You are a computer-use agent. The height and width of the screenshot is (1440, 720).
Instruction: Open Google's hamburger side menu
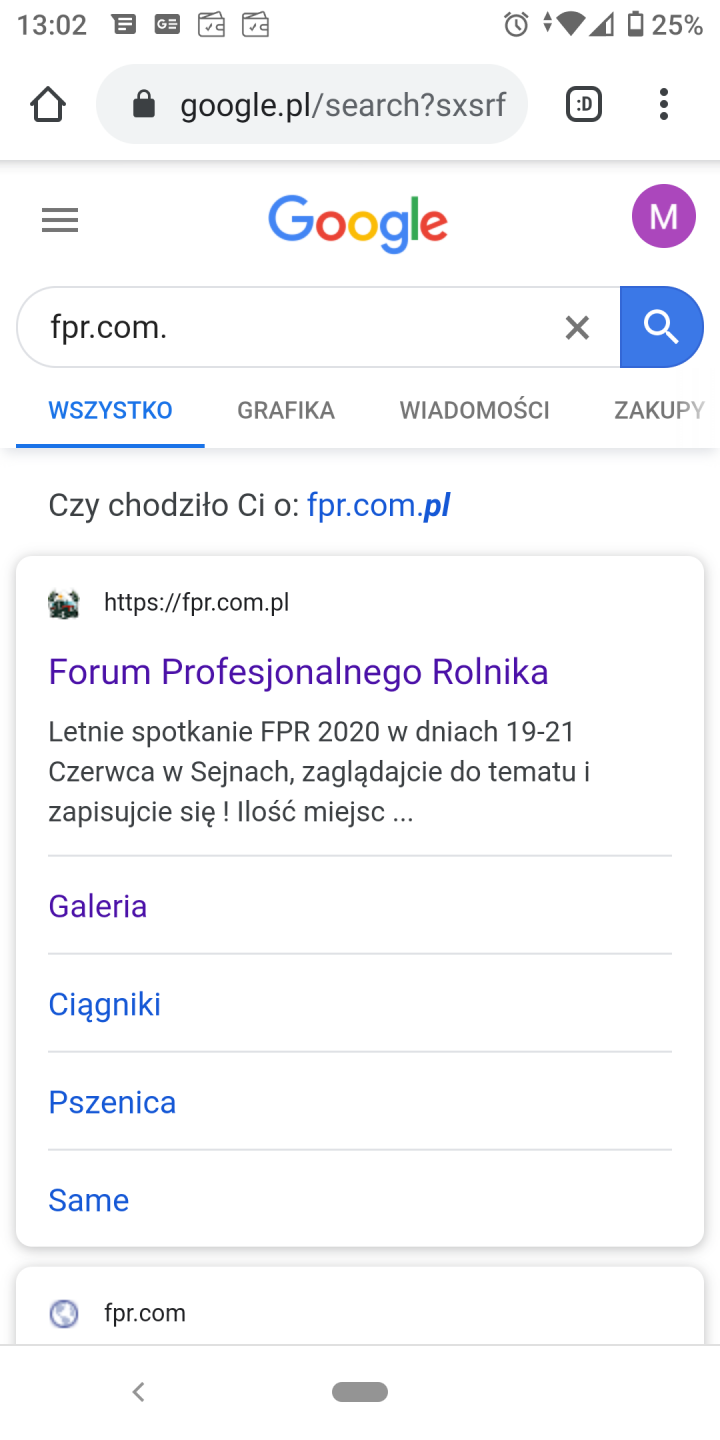coord(60,220)
